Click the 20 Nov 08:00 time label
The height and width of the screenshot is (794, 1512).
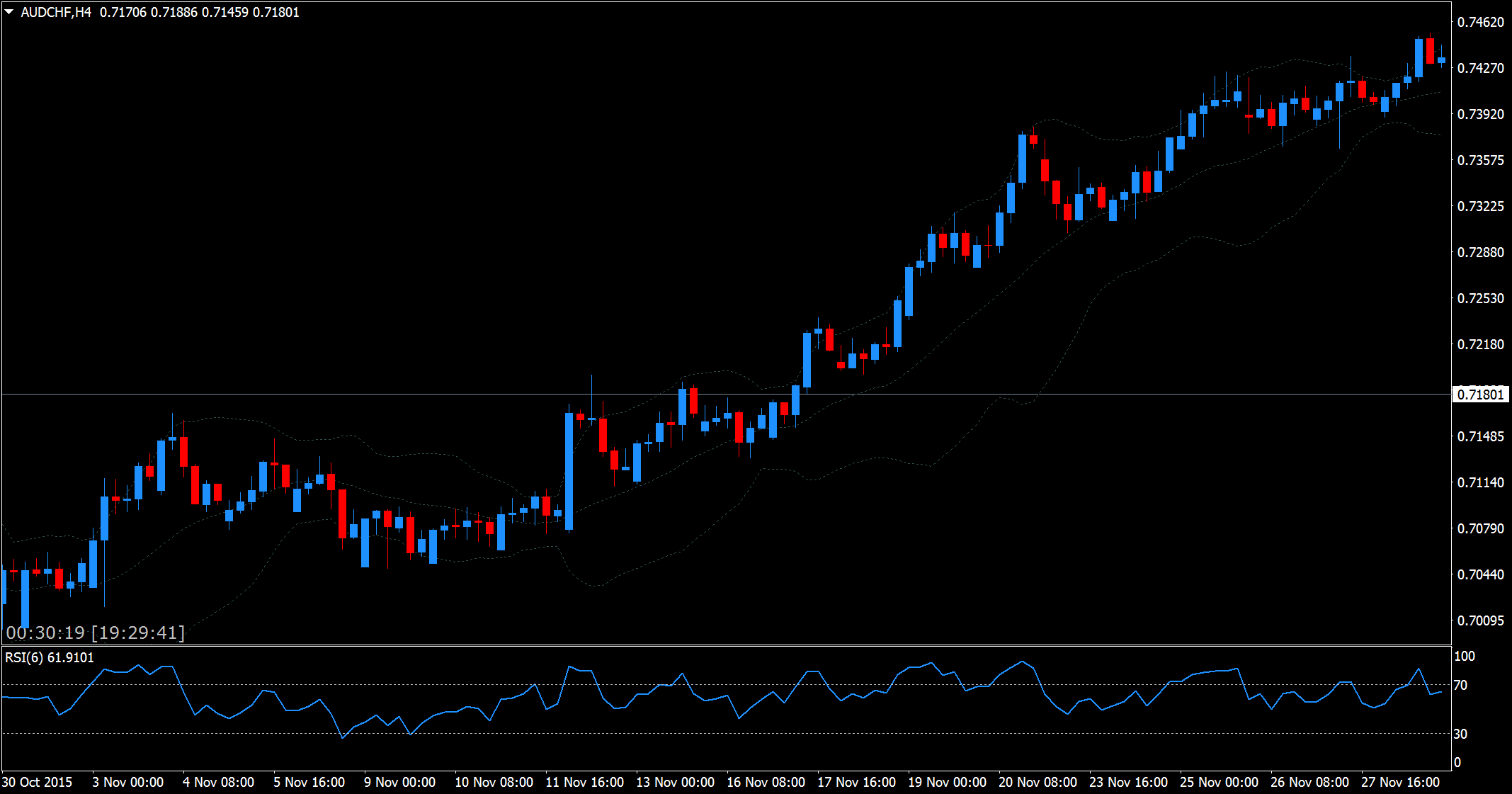coord(1038,782)
